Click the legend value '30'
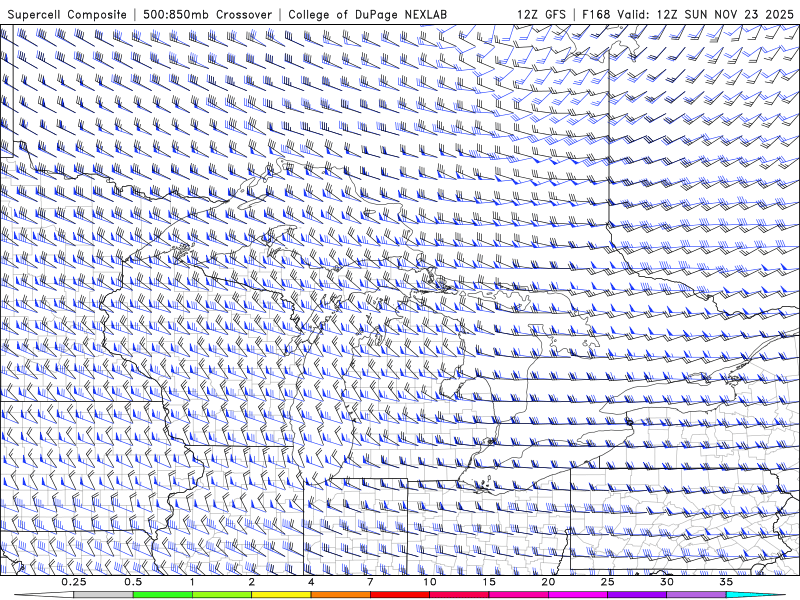800x600 pixels. (667, 582)
